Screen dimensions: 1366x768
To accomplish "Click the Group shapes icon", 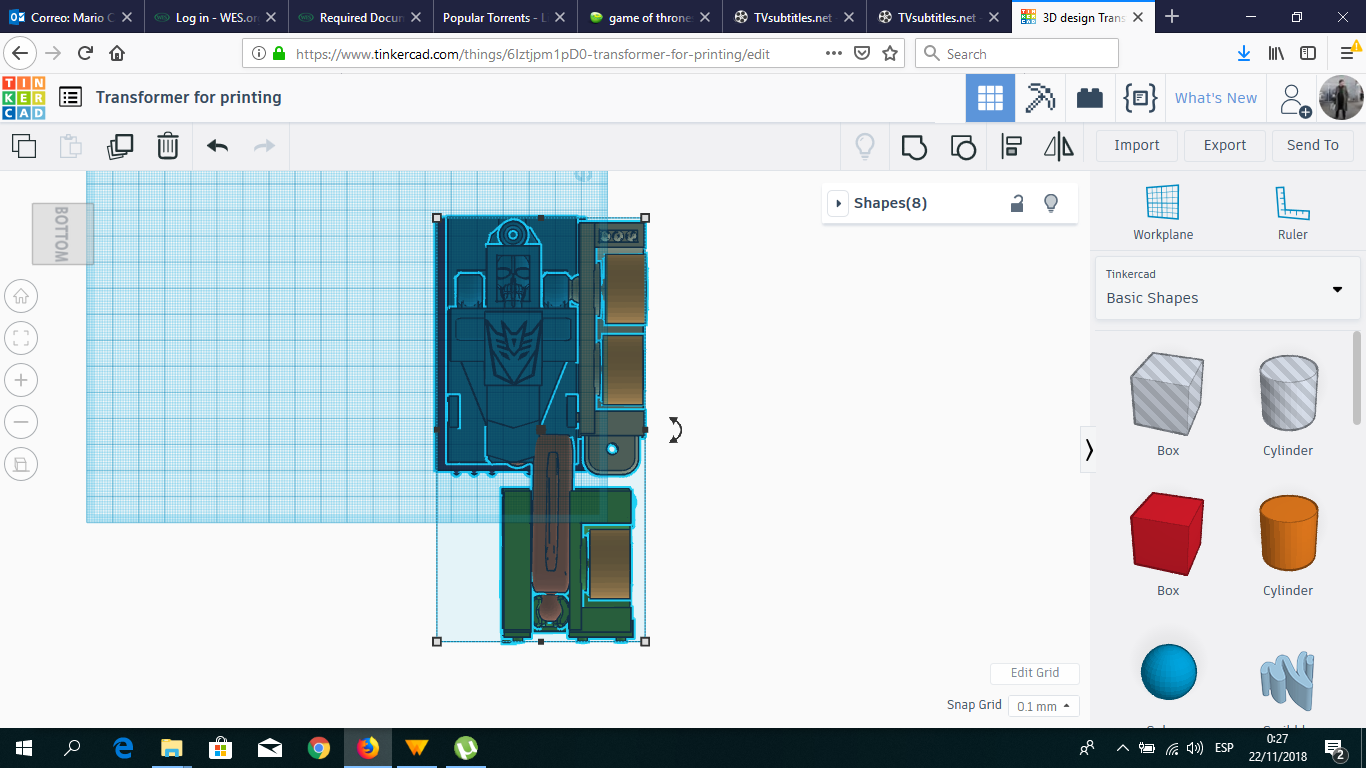I will coord(914,147).
